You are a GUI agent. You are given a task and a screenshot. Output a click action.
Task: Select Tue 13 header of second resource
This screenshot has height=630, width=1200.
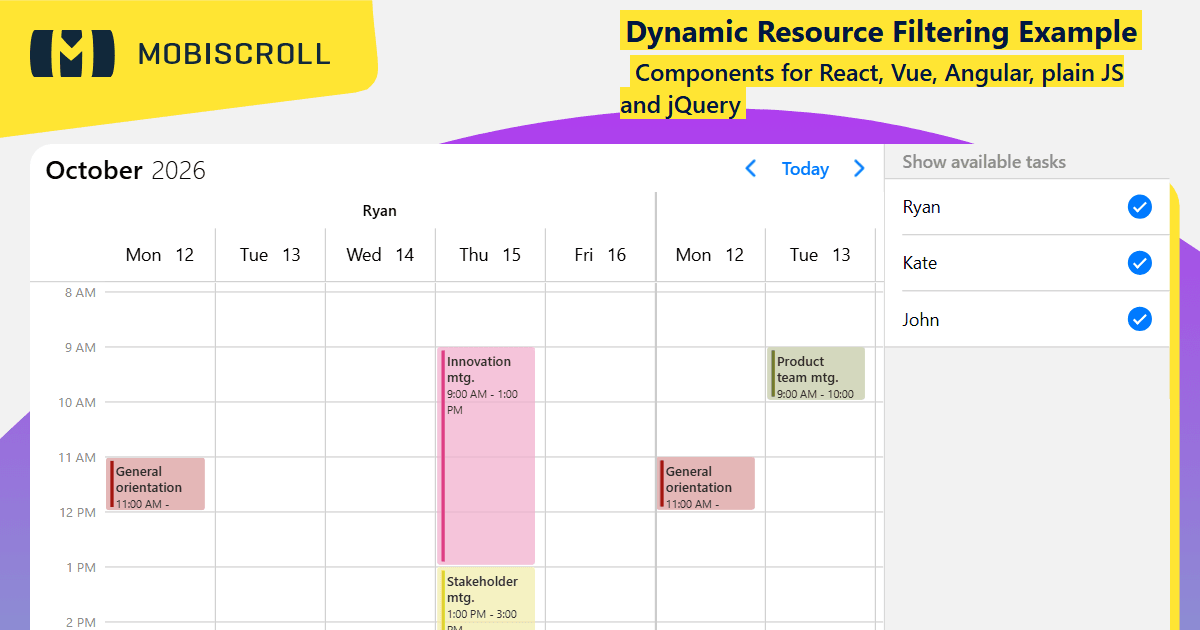click(x=820, y=255)
